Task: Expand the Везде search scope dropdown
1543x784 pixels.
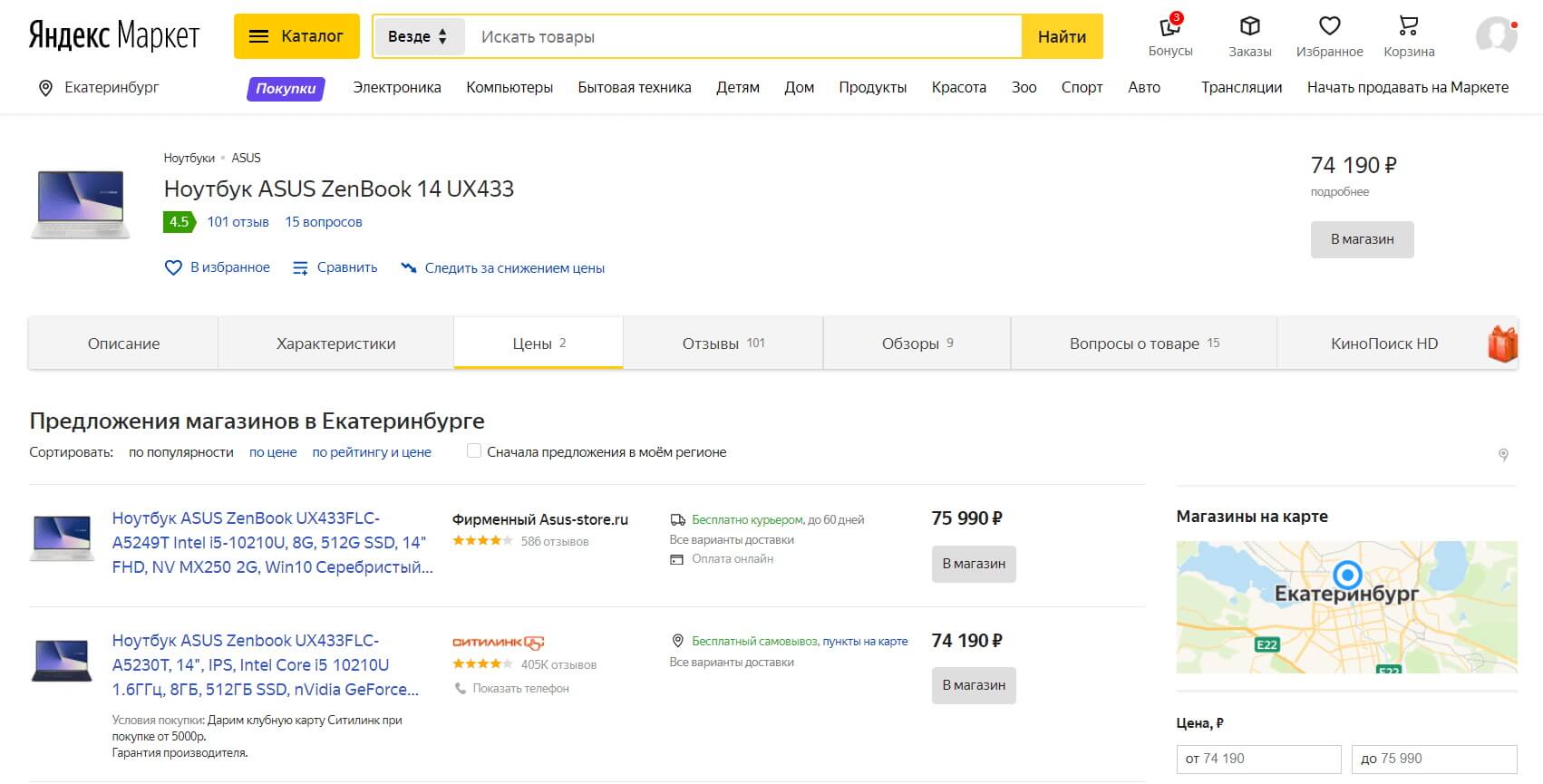Action: pyautogui.click(x=418, y=36)
